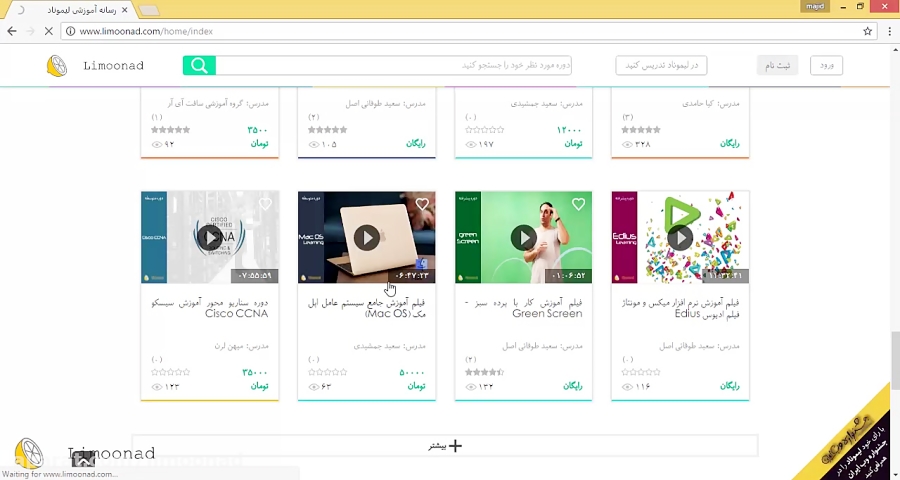Viewport: 900px width, 480px height.
Task: Click the Edius card star rating
Action: [641, 372]
